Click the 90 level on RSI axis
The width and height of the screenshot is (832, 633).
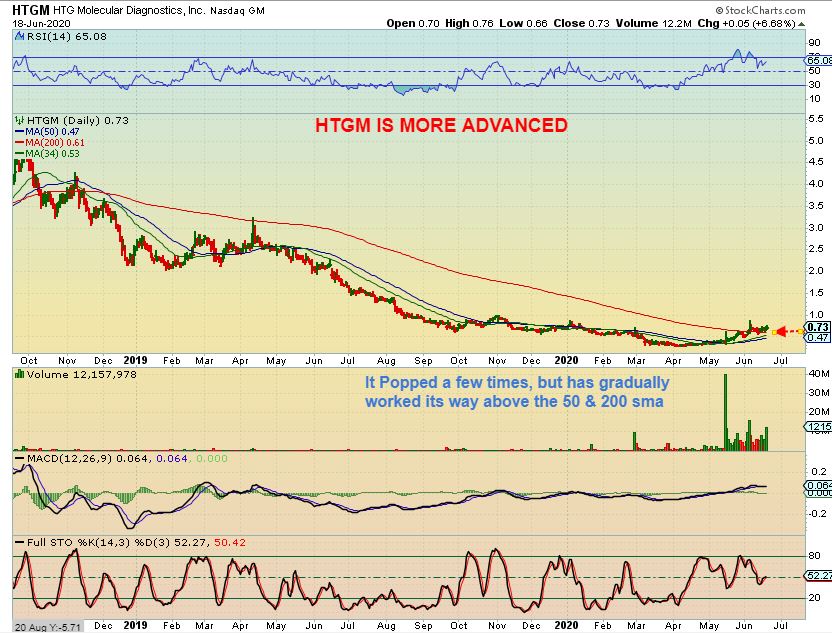[814, 43]
